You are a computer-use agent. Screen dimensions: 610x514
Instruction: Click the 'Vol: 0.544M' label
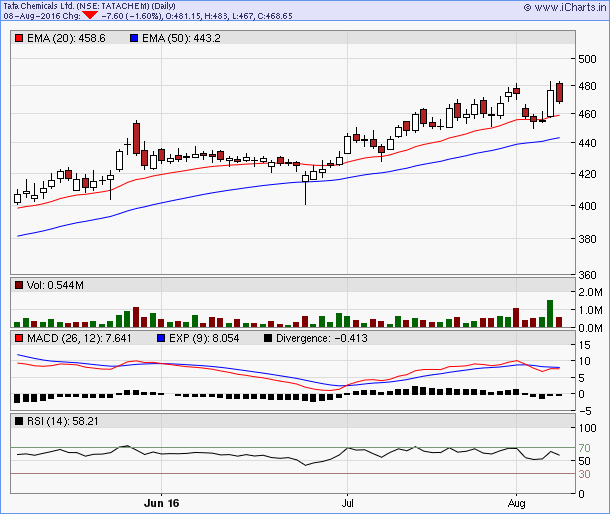(x=55, y=285)
